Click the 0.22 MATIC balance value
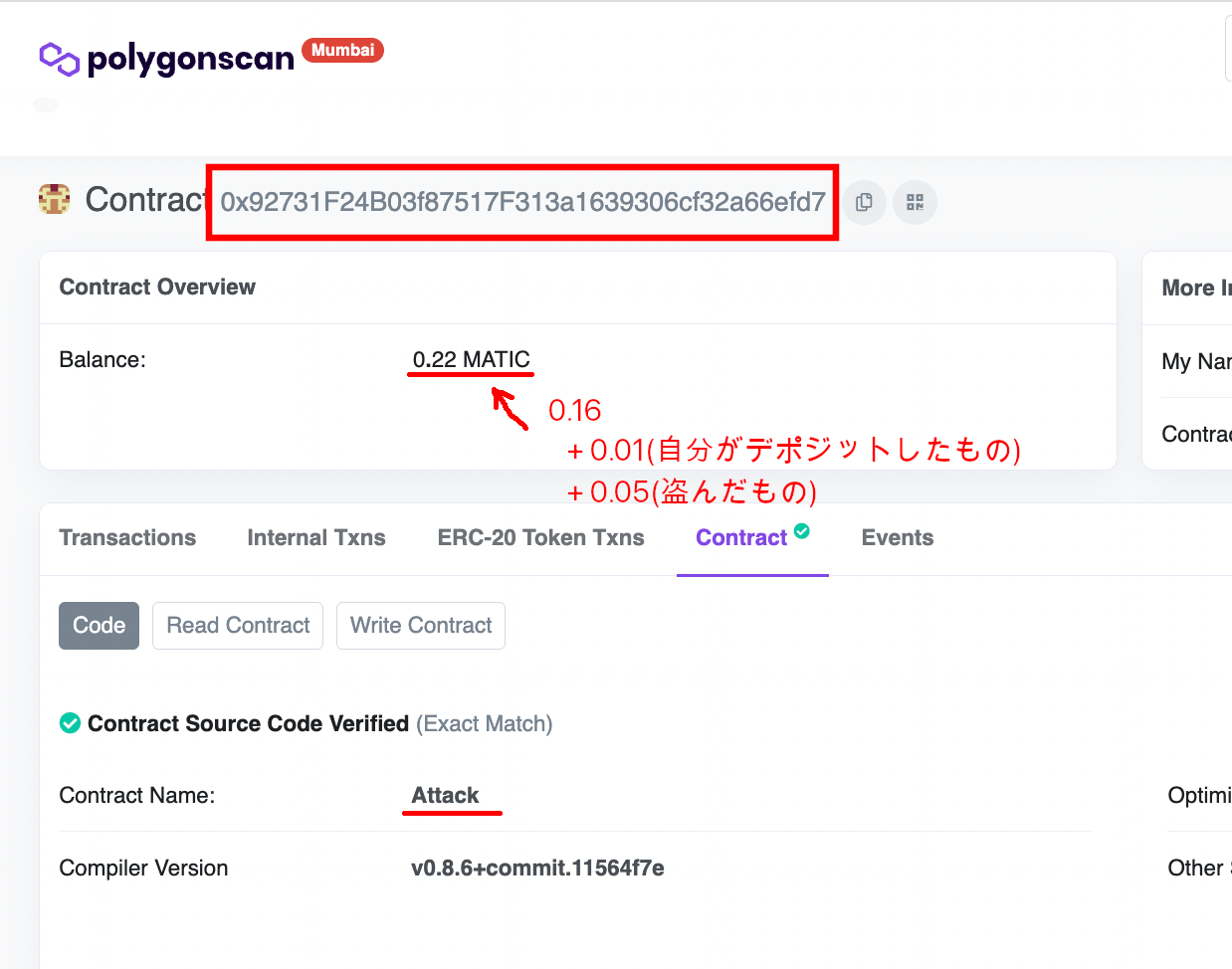This screenshot has height=969, width=1232. 472,359
